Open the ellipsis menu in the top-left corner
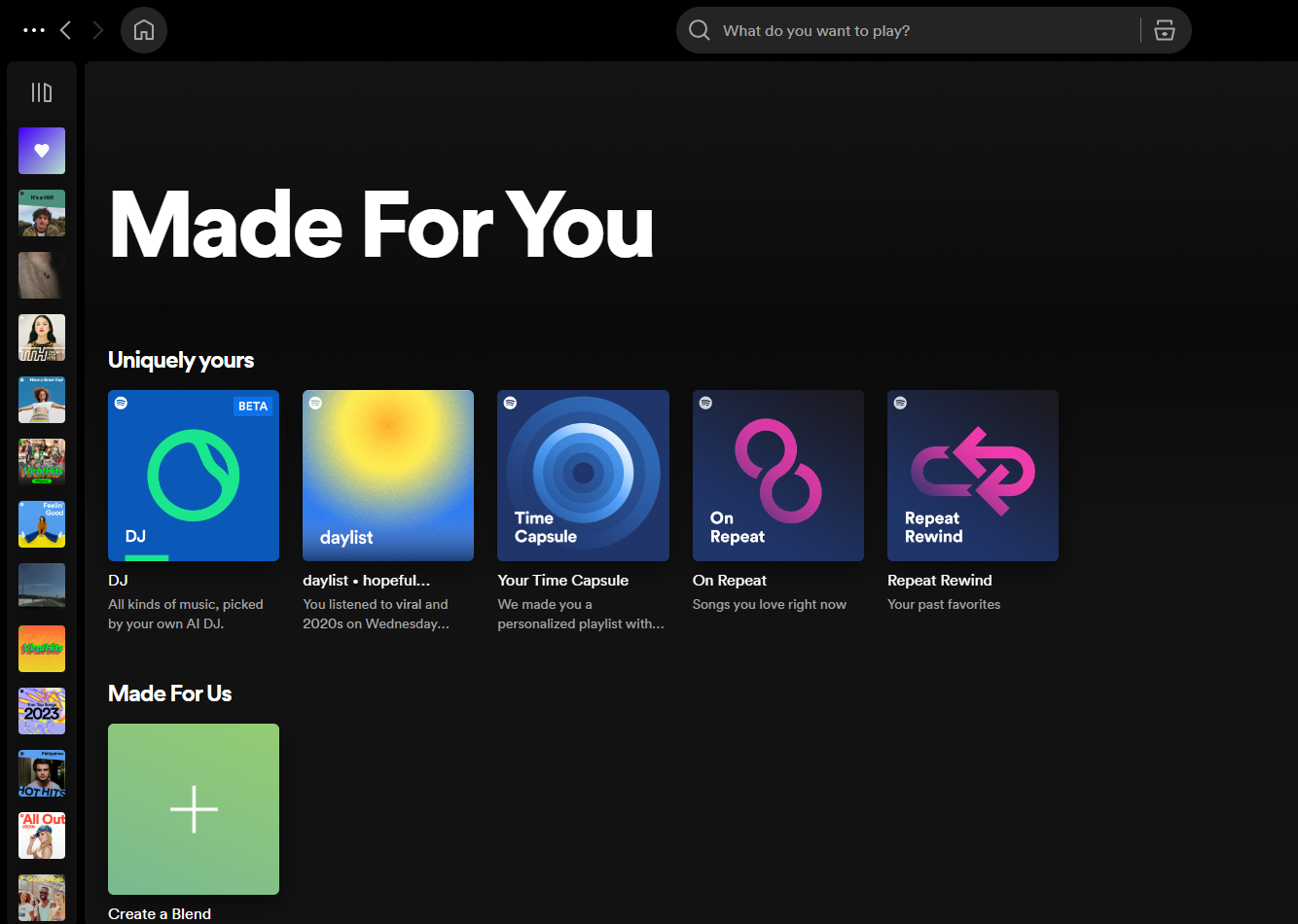 [33, 29]
